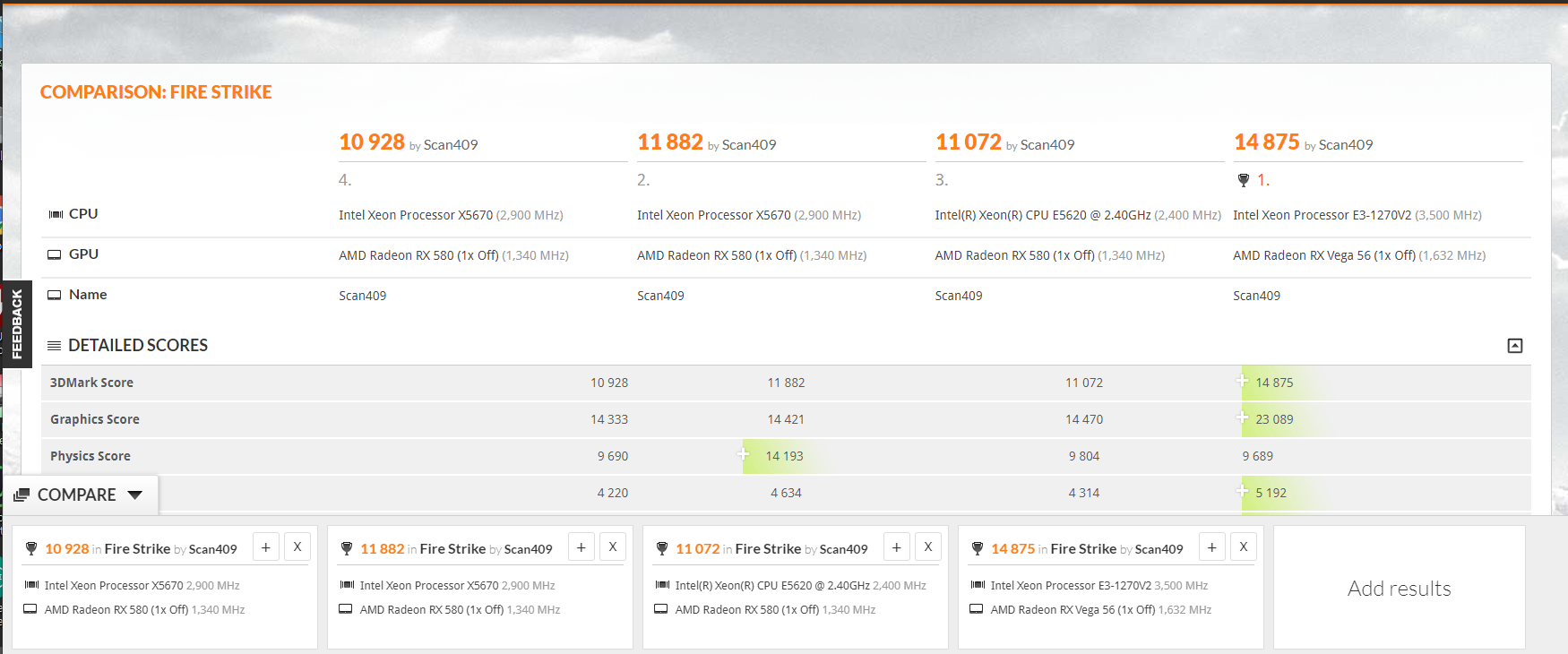Click the GPU icon on the 10 928 card
The height and width of the screenshot is (654, 1568).
point(31,609)
